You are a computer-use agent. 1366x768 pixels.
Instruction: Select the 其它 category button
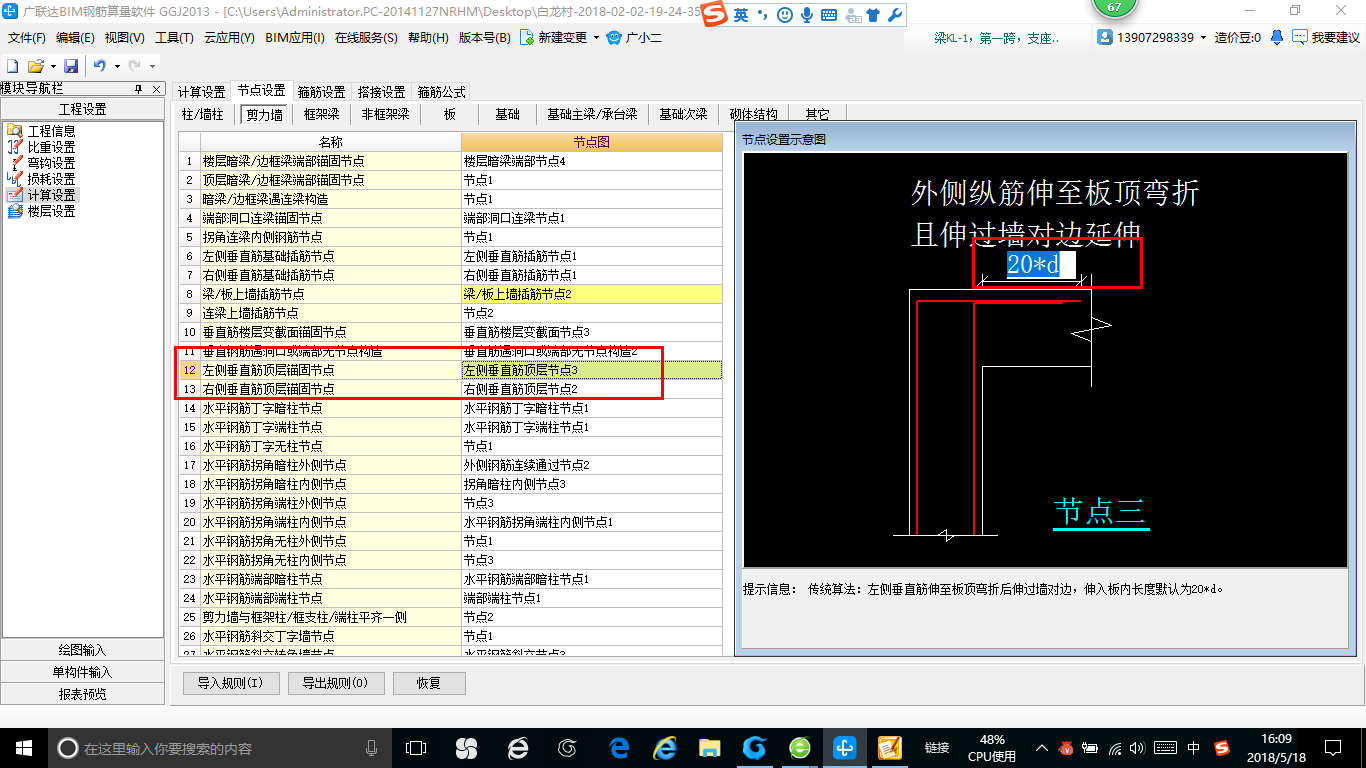[817, 114]
